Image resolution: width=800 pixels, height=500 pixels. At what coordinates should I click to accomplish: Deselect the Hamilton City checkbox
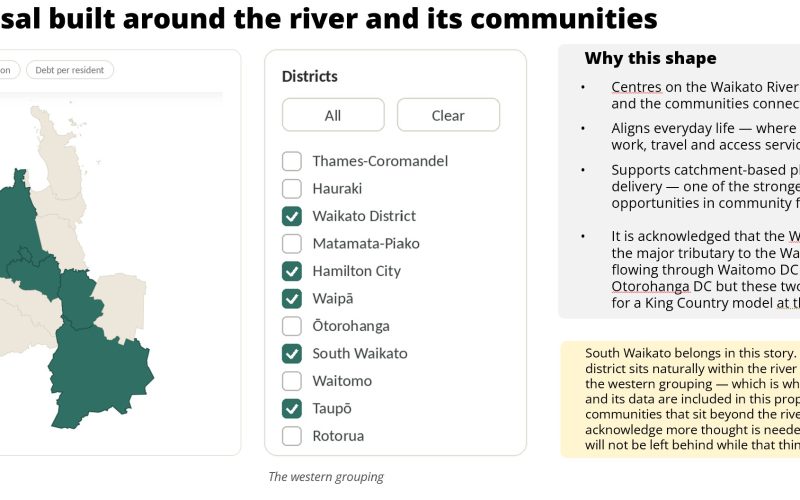click(292, 271)
